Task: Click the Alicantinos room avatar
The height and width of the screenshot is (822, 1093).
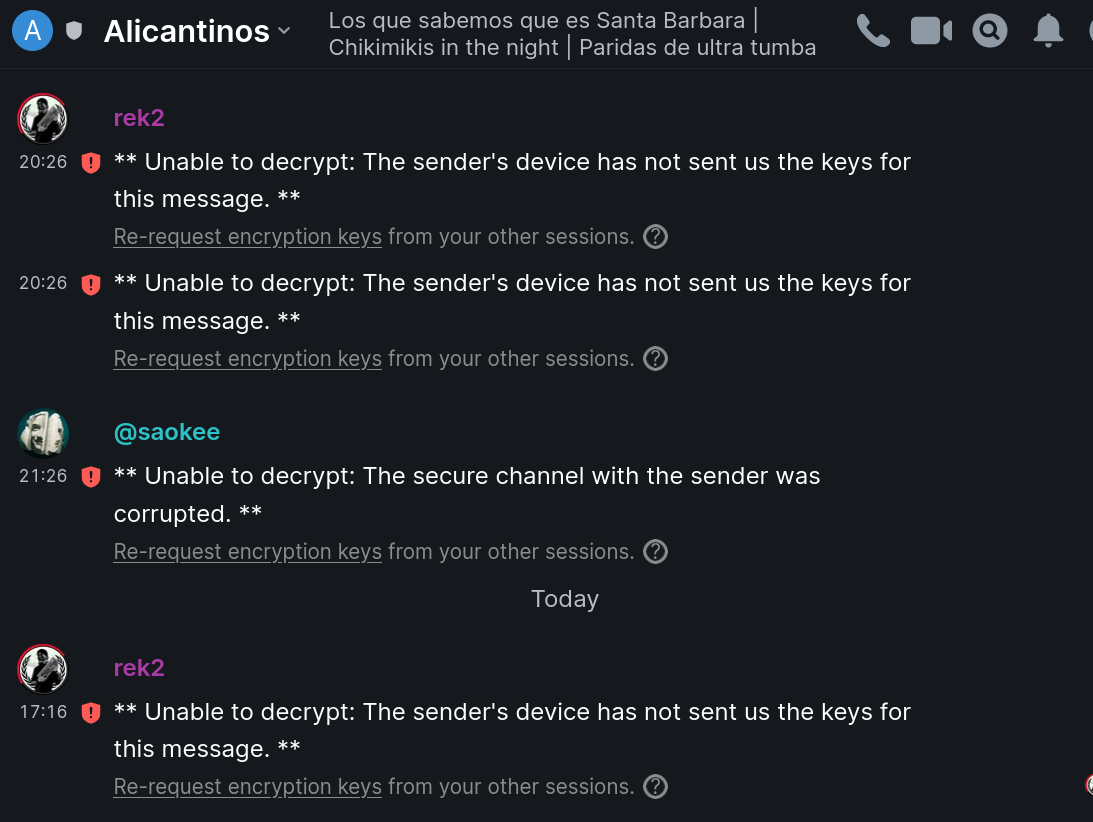Action: (x=33, y=32)
